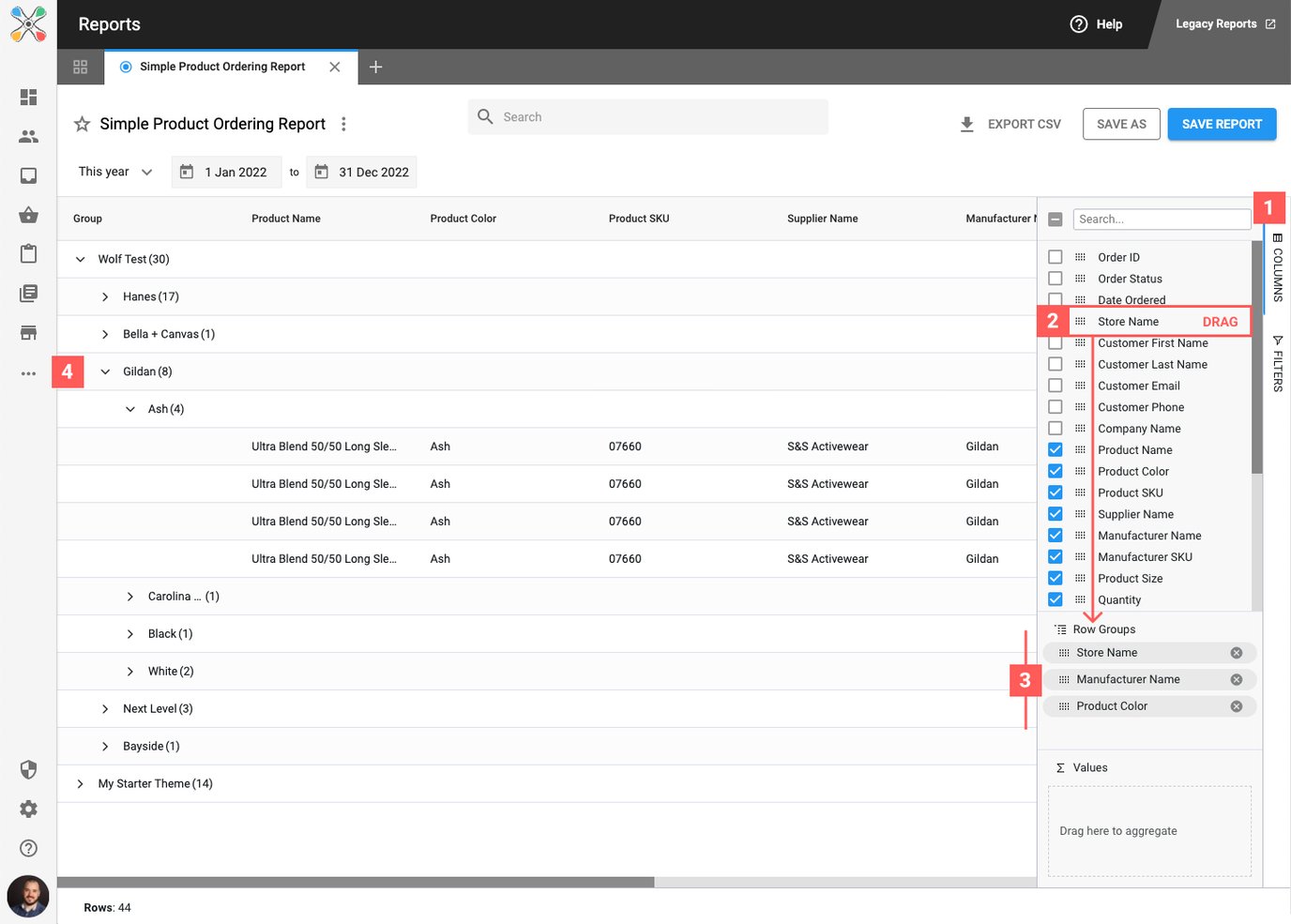Screen dimensions: 1291x924
Task: Enable the Order ID column checkbox
Action: coord(1056,257)
